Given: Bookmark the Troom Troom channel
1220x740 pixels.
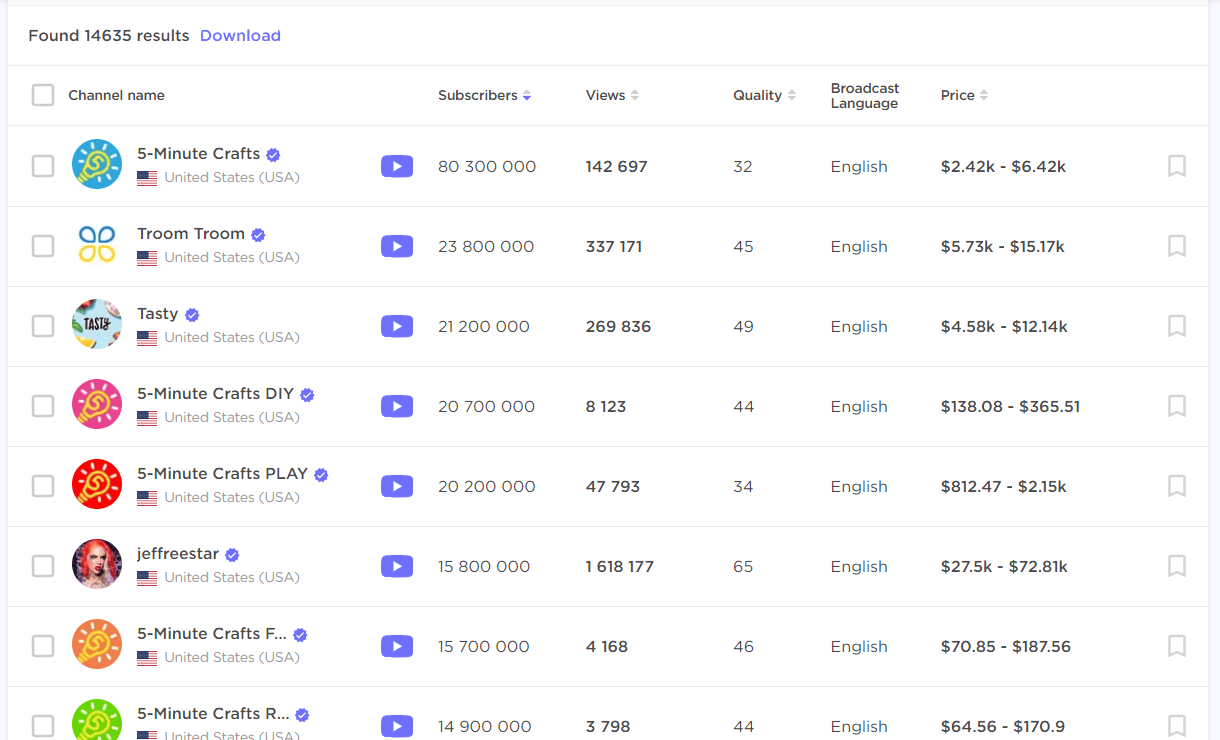Looking at the screenshot, I should click(1176, 246).
